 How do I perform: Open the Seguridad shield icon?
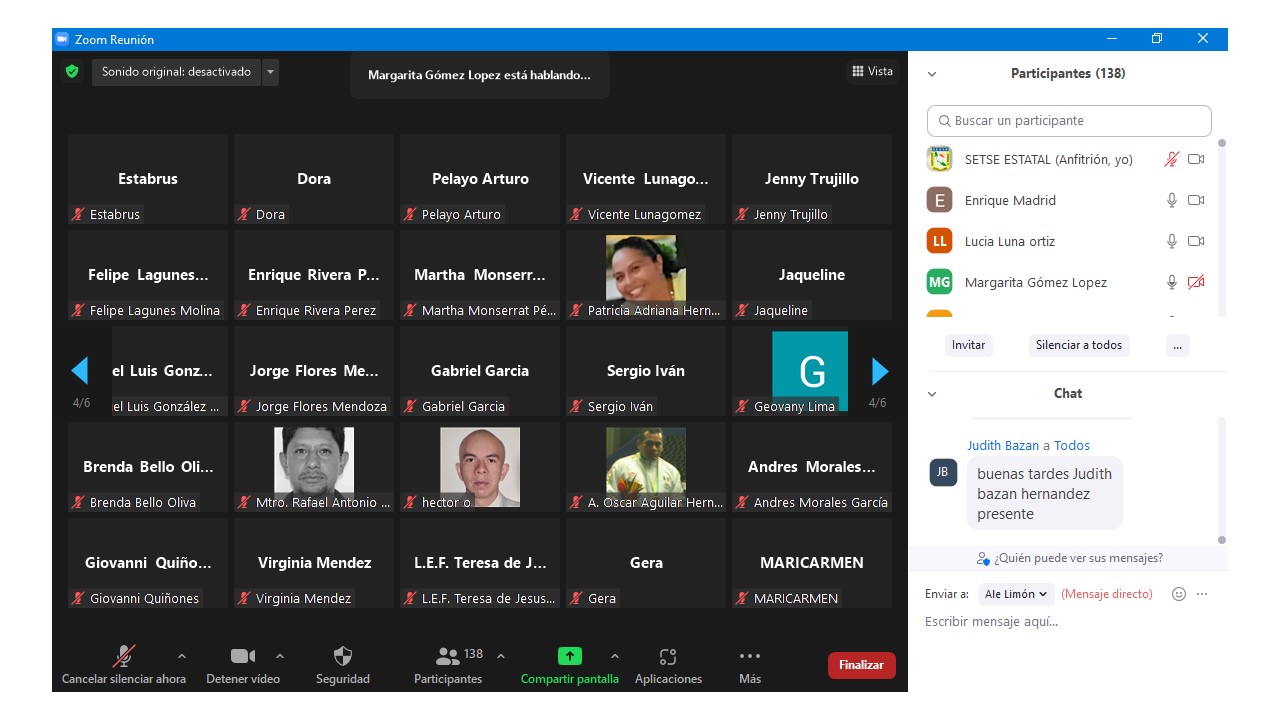pyautogui.click(x=343, y=657)
